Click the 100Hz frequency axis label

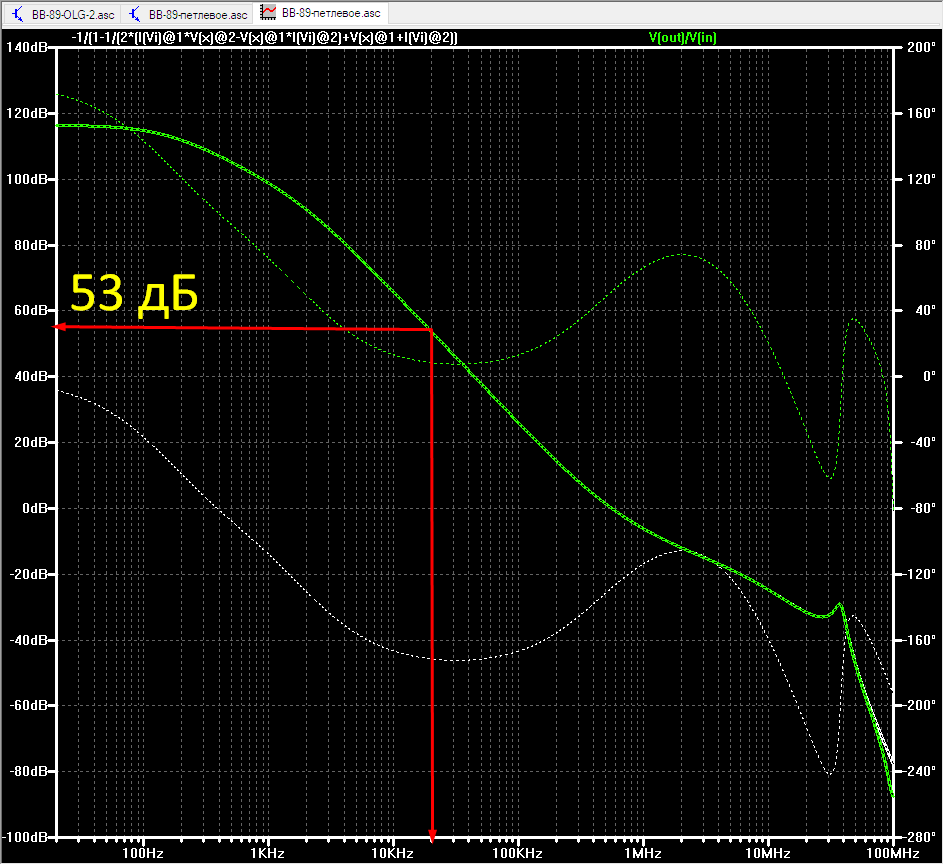point(143,853)
